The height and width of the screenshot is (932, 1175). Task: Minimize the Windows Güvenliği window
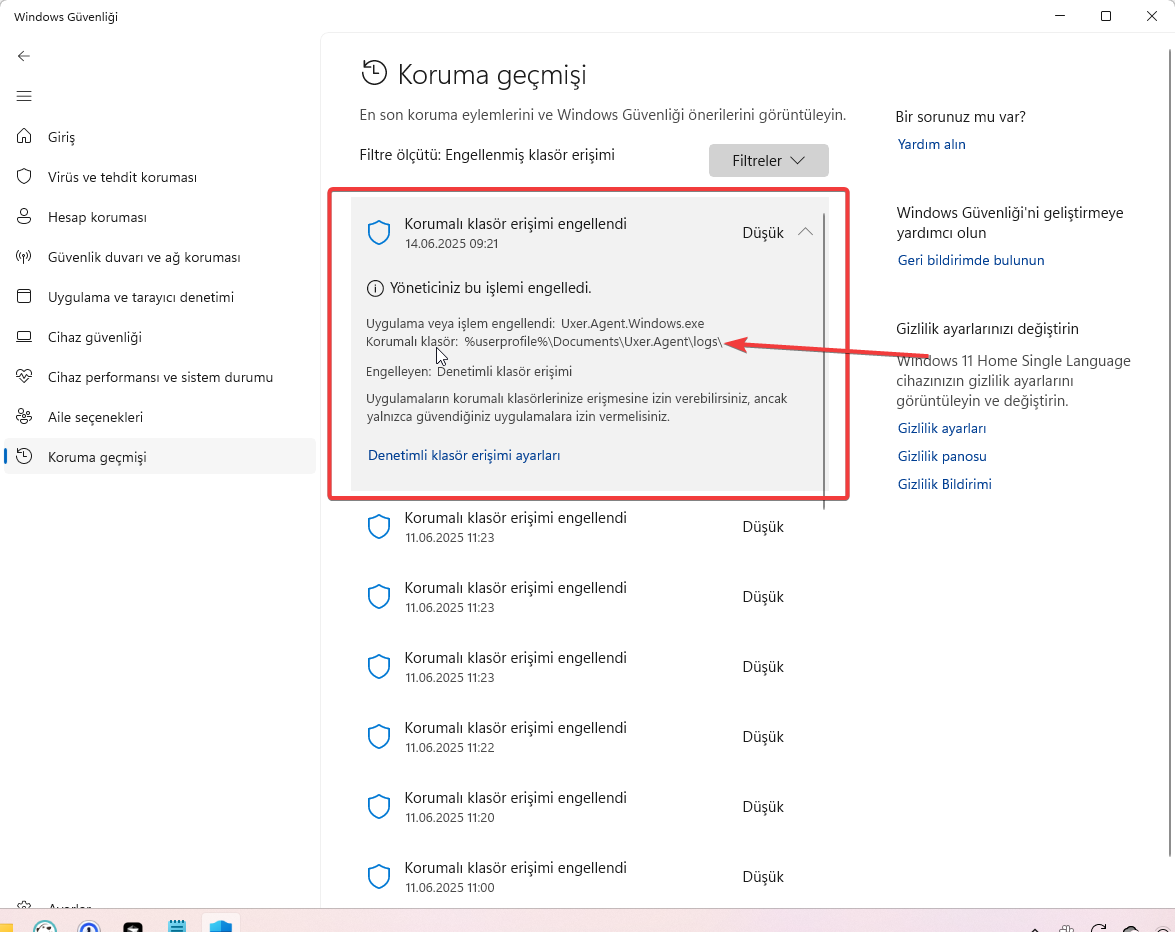(1060, 16)
